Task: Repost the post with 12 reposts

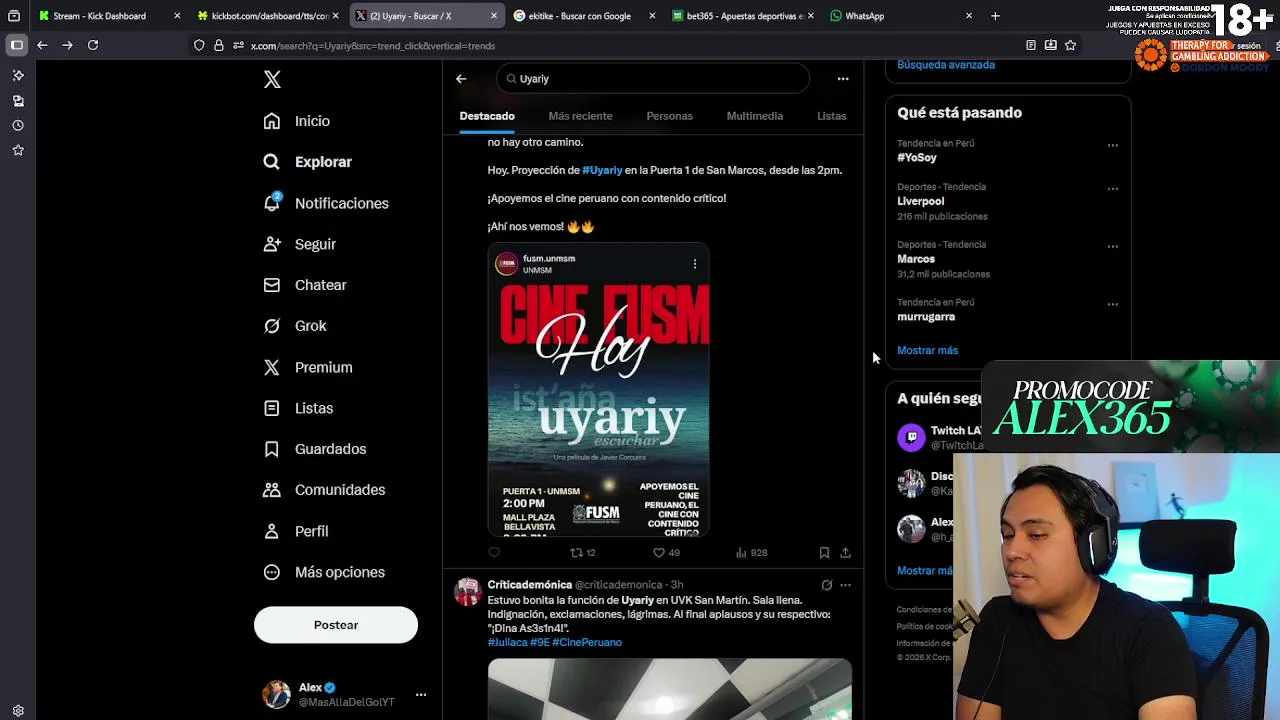Action: [582, 552]
